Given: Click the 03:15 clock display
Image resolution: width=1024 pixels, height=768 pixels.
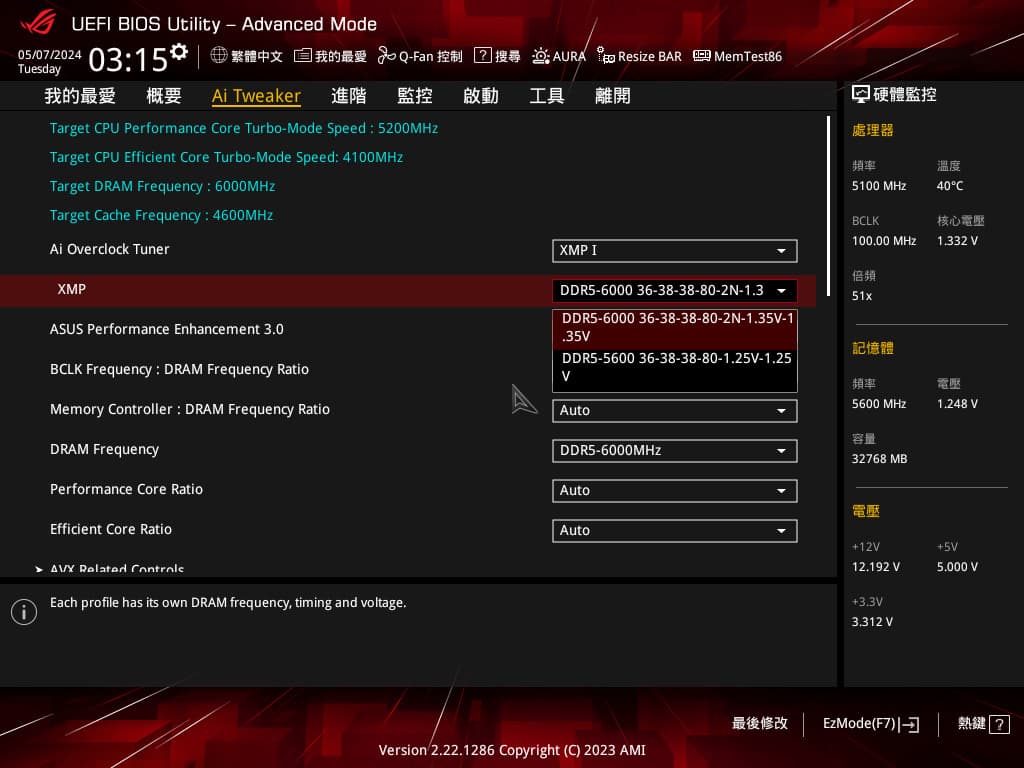Looking at the screenshot, I should tap(128, 60).
